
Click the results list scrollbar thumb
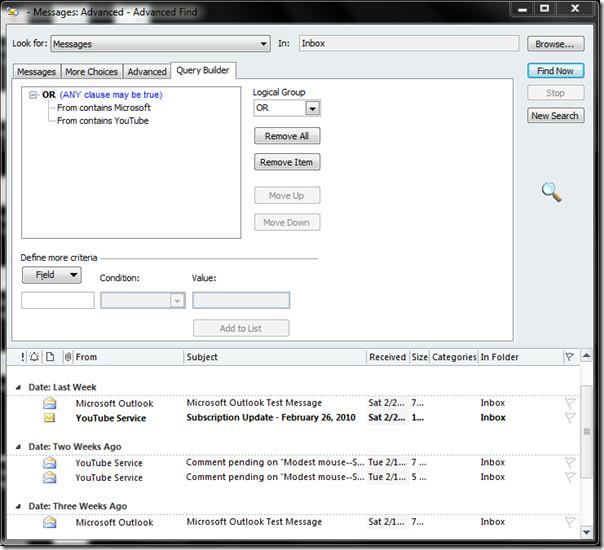587,431
